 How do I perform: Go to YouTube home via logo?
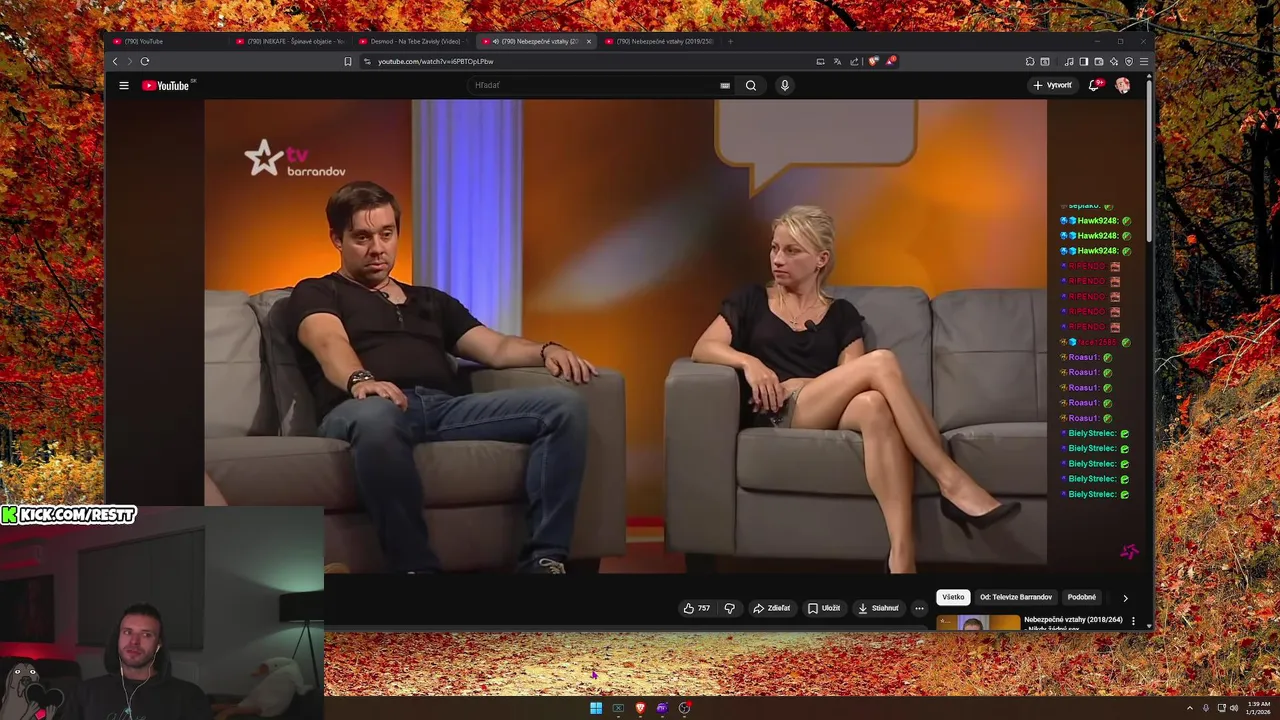coord(166,85)
